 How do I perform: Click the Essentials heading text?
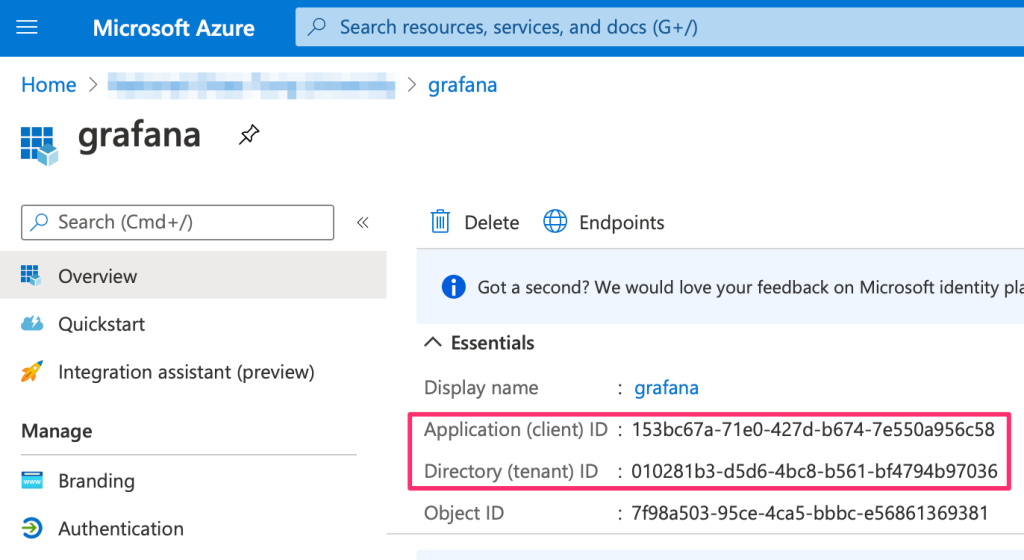pos(492,343)
